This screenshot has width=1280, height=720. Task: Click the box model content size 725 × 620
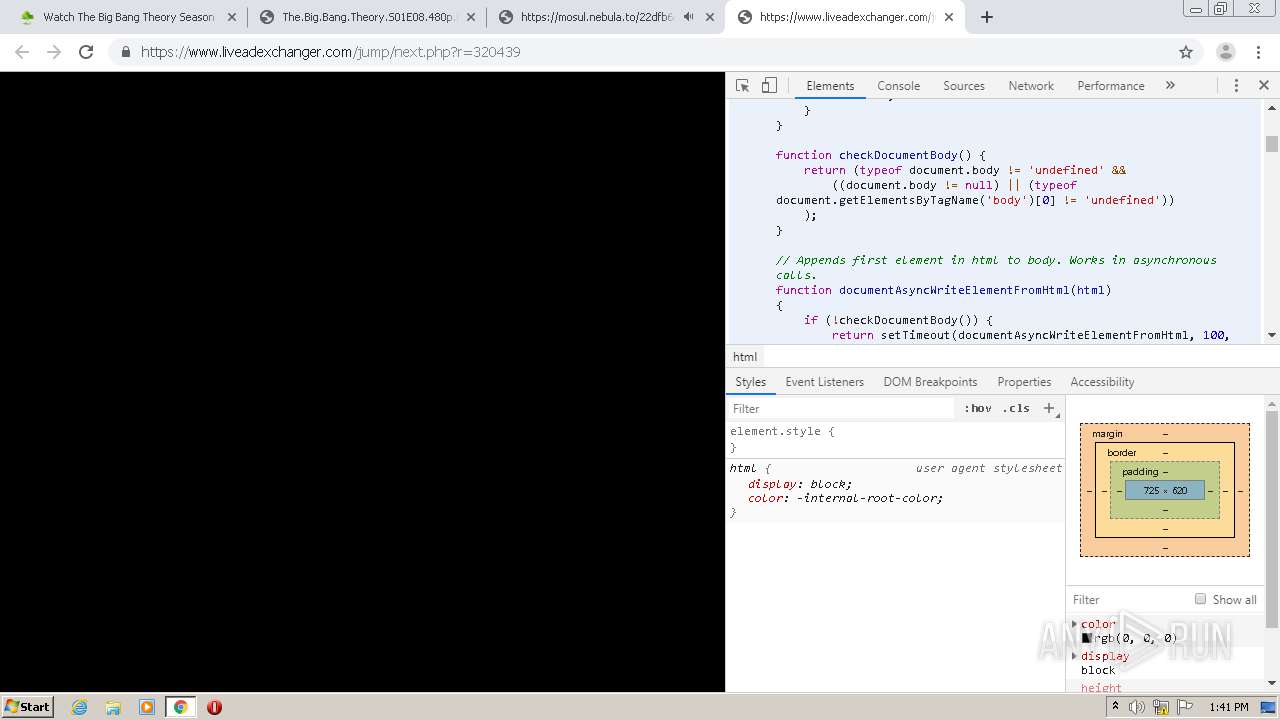[x=1165, y=490]
